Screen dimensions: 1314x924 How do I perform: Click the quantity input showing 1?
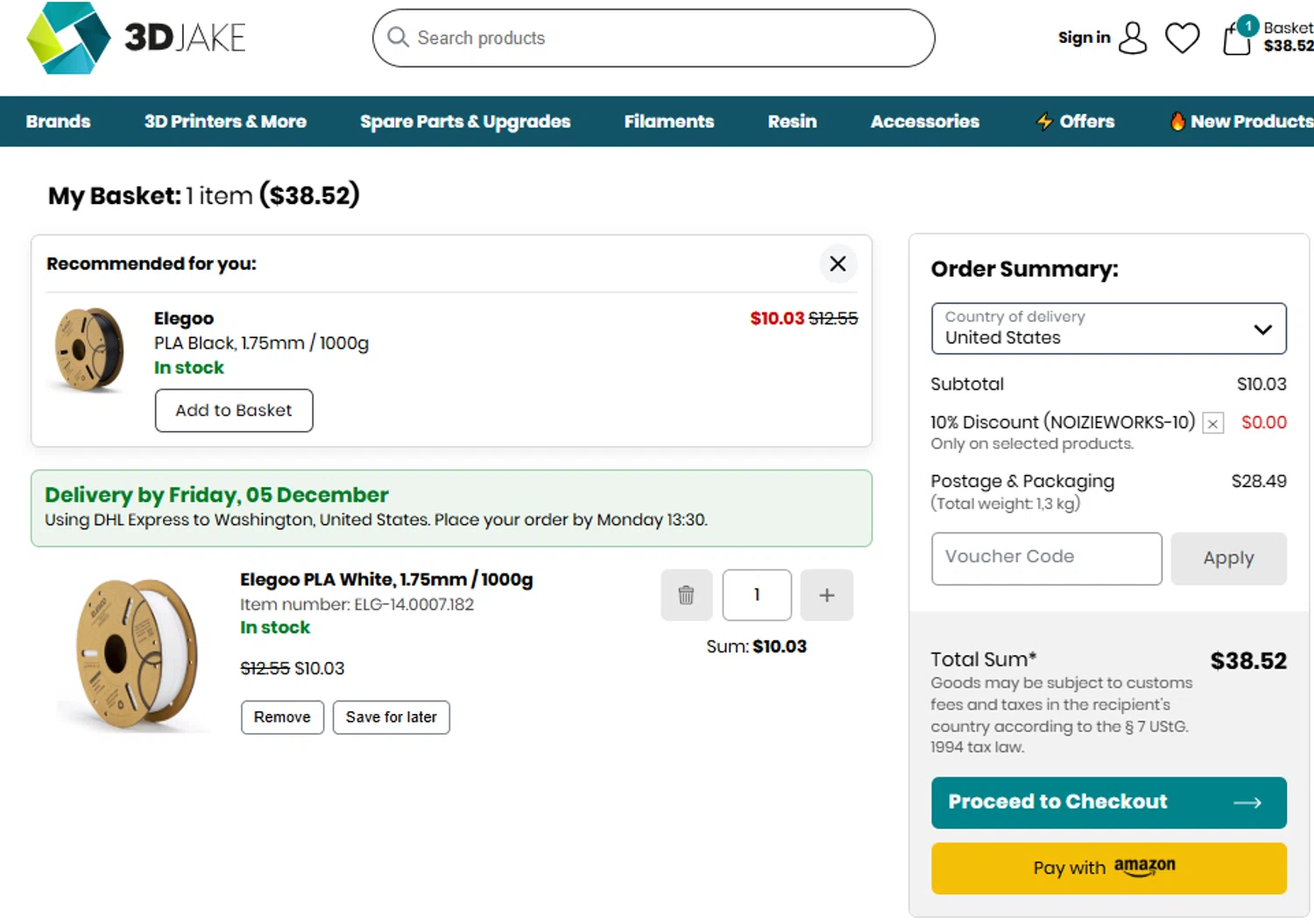pos(757,595)
